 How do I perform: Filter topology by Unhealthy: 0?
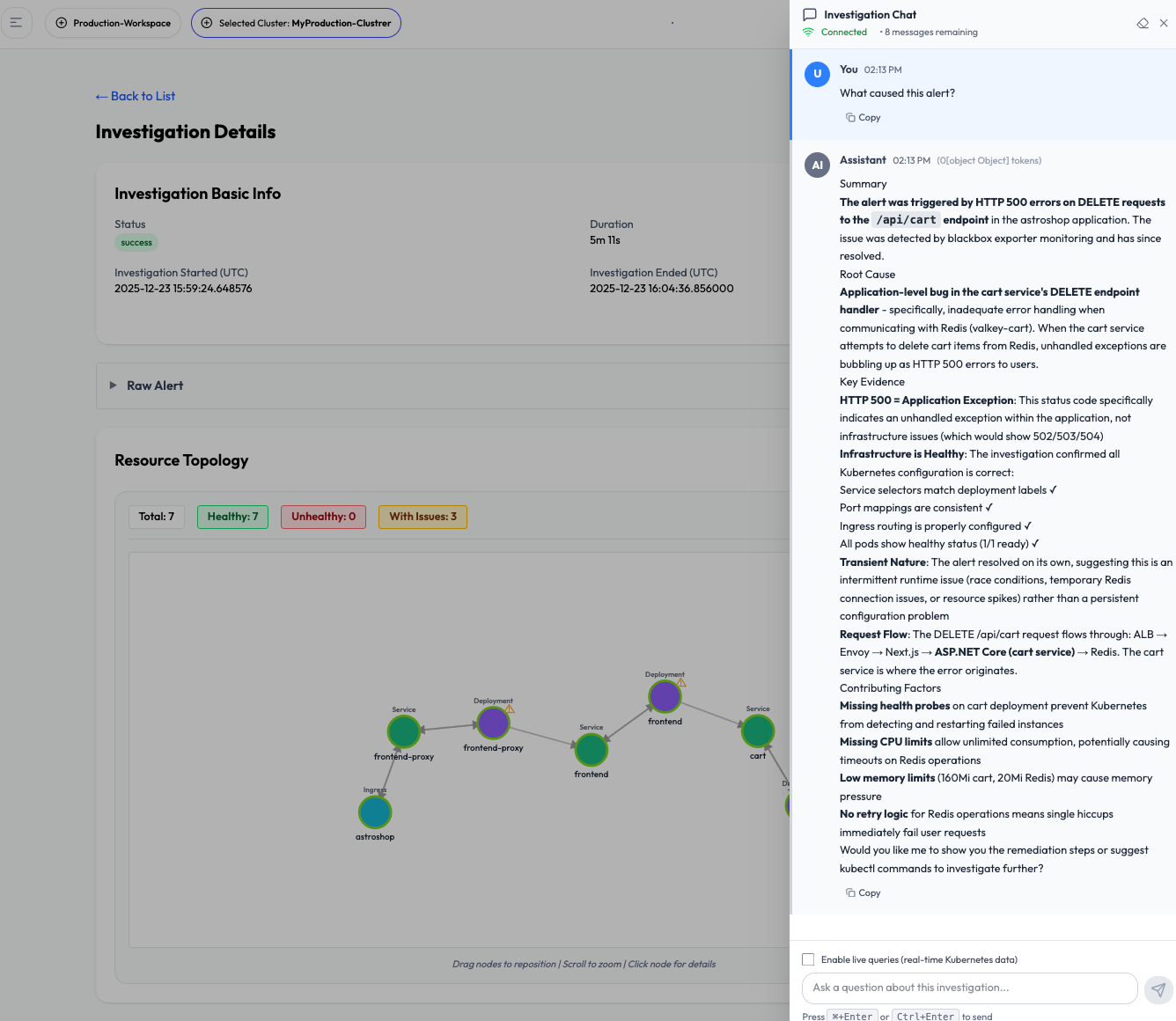point(323,517)
